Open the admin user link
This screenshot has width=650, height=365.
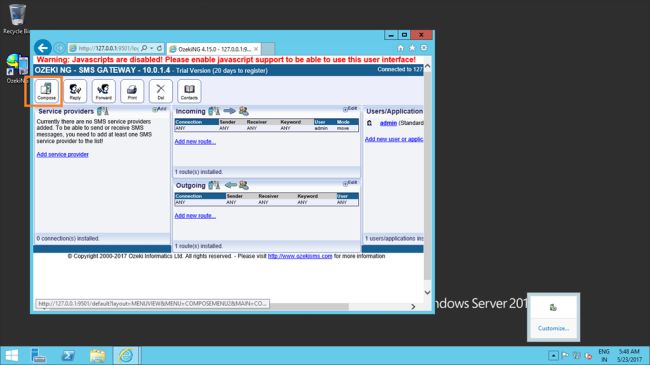[x=388, y=123]
